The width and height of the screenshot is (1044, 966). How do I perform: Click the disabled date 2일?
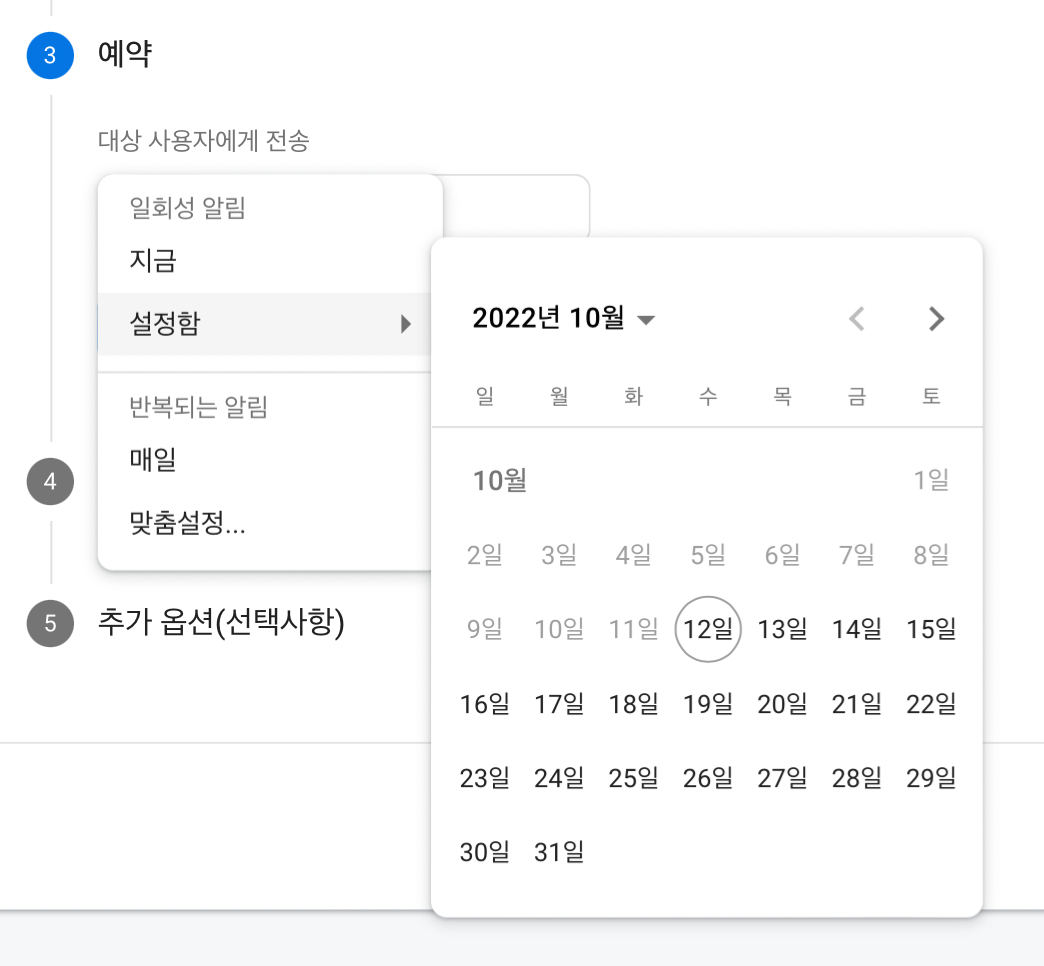click(x=485, y=555)
